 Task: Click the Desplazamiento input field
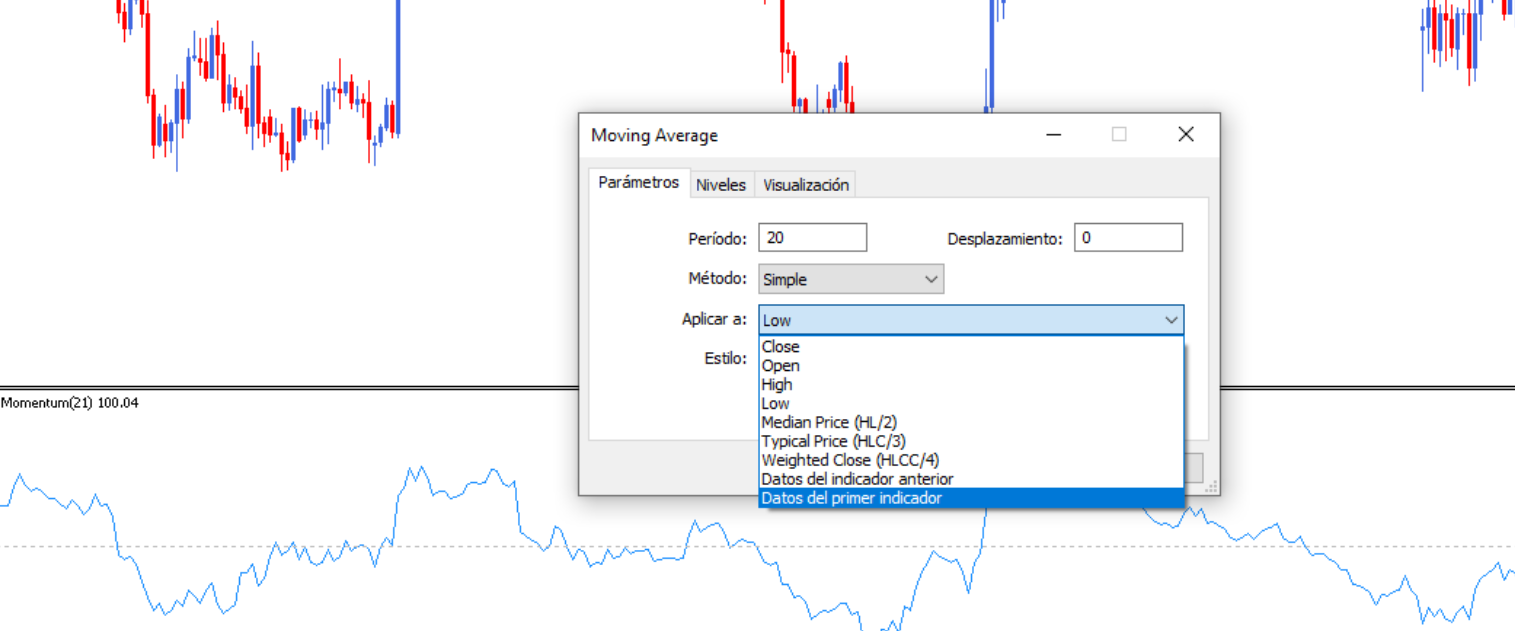pos(1128,238)
